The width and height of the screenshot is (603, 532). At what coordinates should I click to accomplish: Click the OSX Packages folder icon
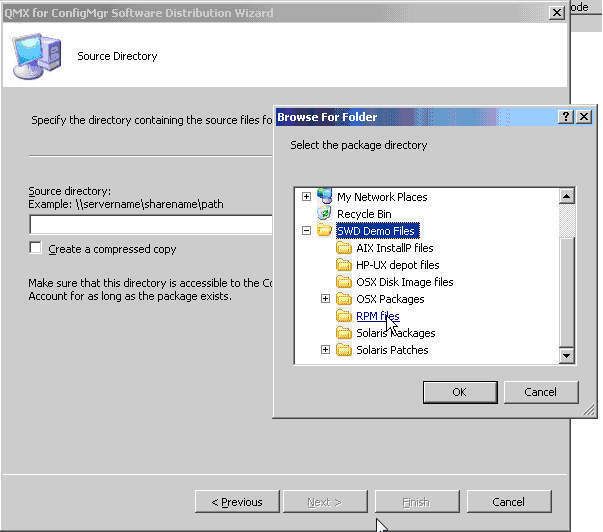[x=344, y=299]
